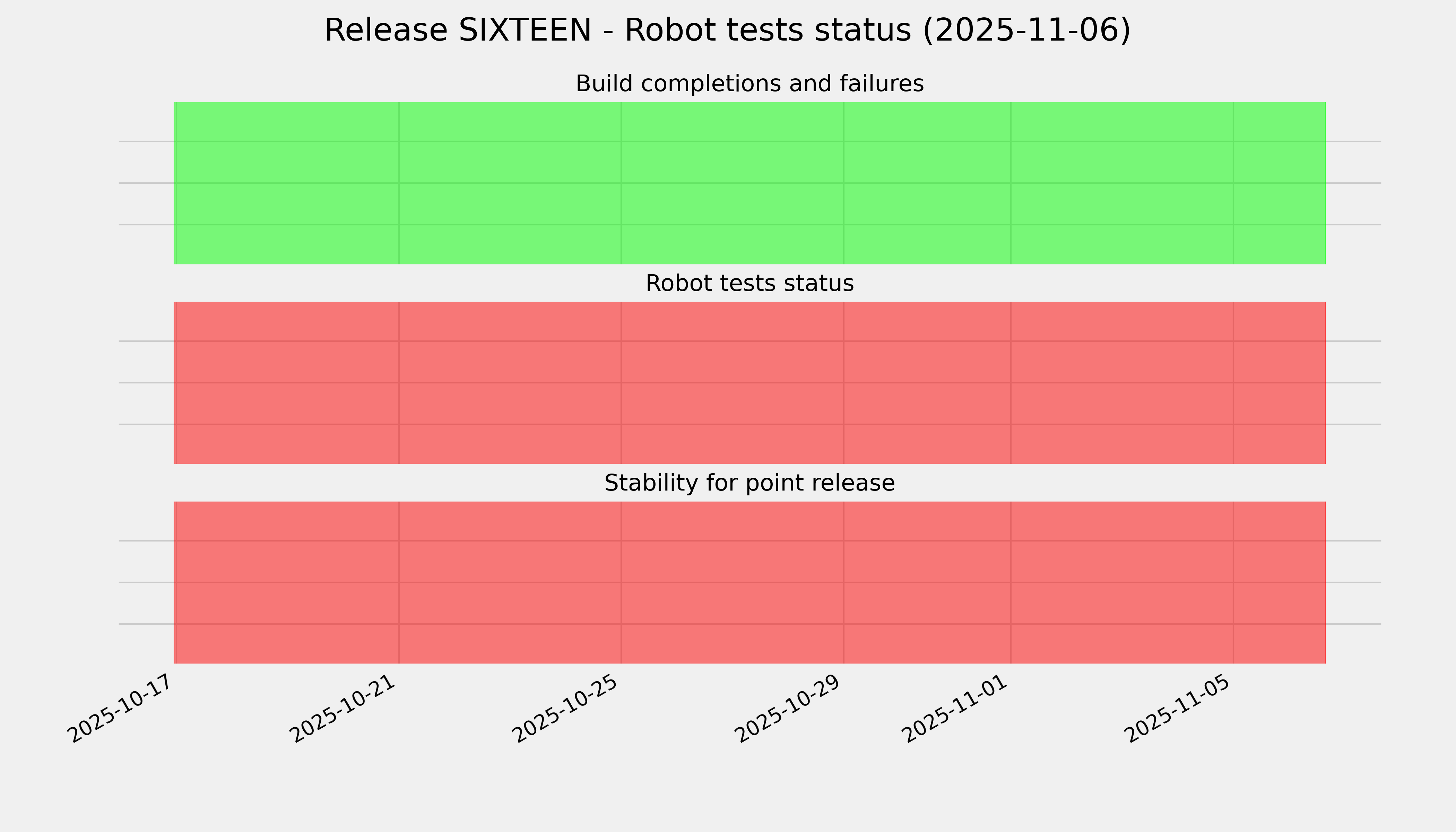Click Robot tests red band between 10-25 and 10-29
Screen dimensions: 1456x832
tap(732, 383)
